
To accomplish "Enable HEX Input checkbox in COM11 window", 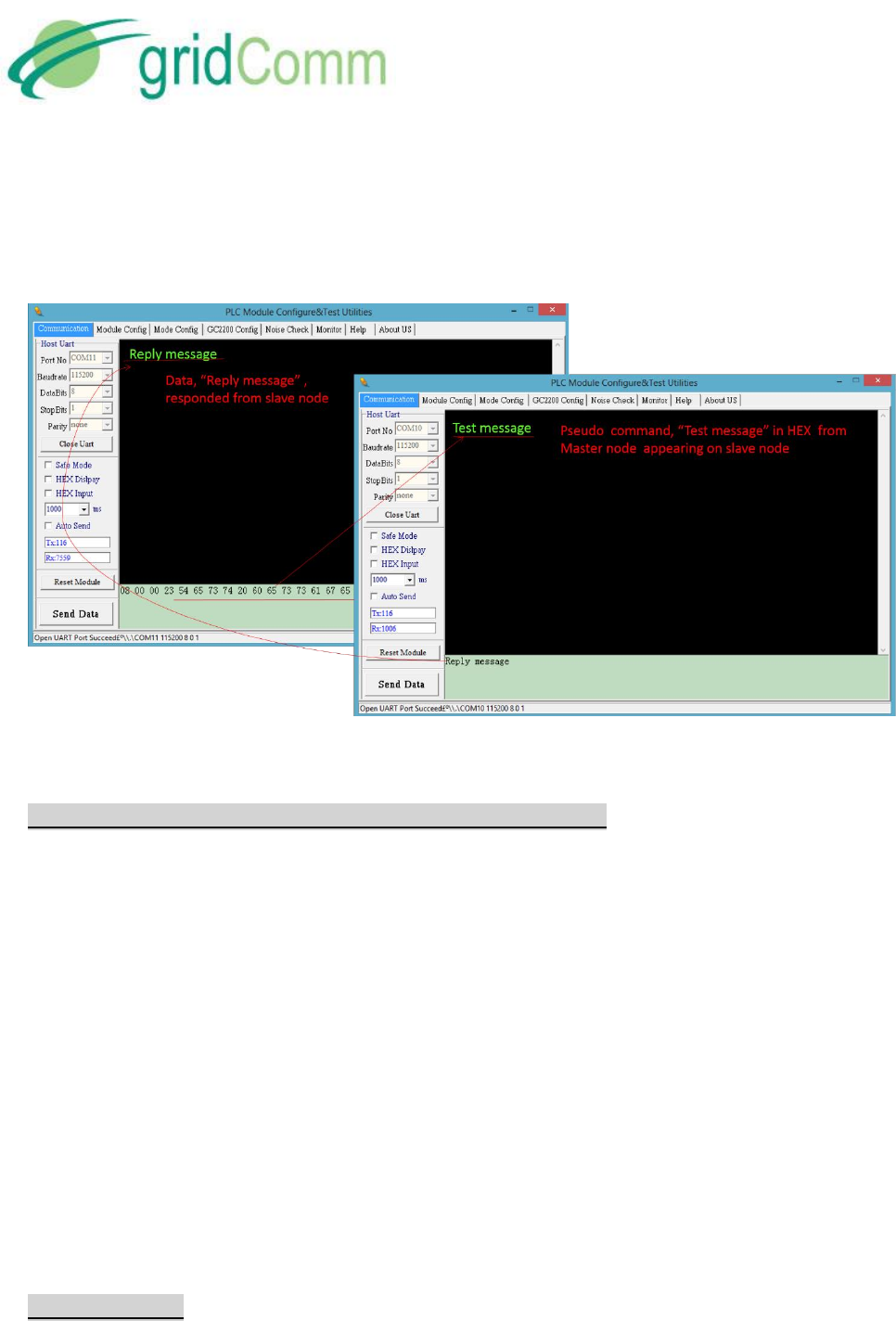I will click(x=48, y=493).
